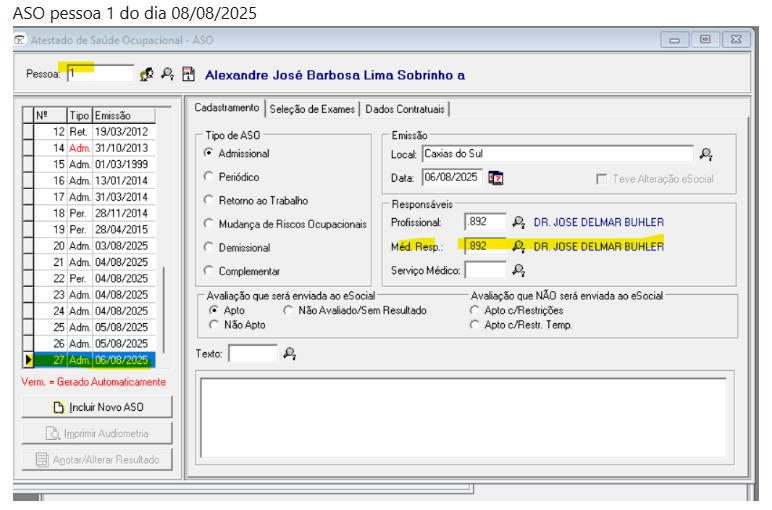772x510 pixels.
Task: Open the Dados Contratuais tab
Action: [405, 109]
